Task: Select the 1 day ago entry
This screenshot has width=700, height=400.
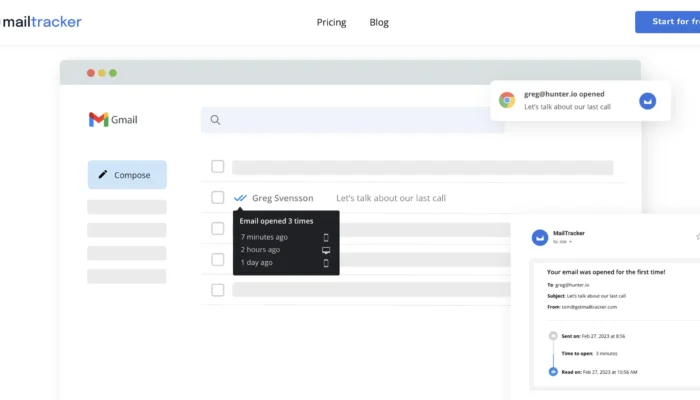Action: 257,262
